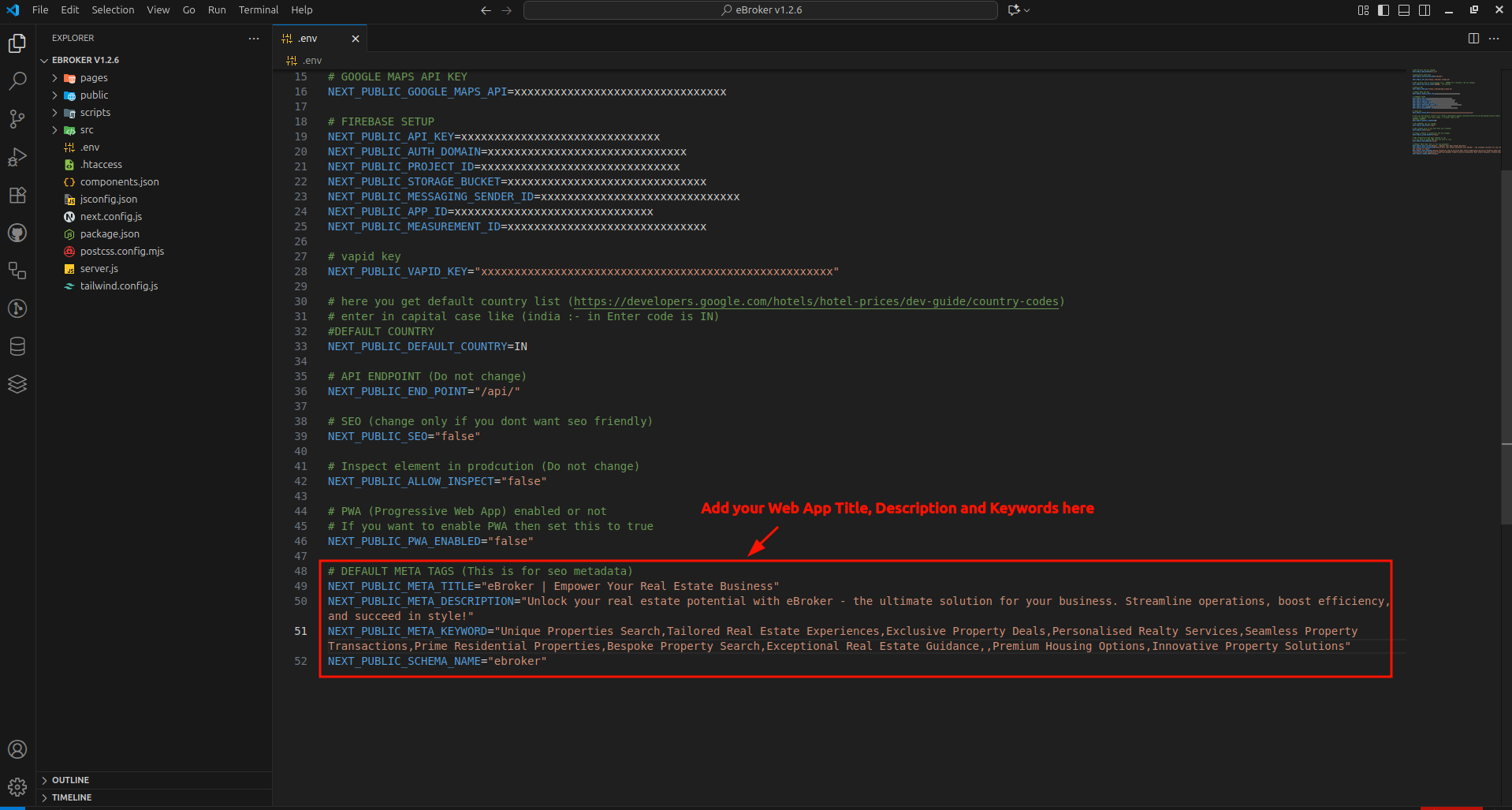Expand the pages folder

tap(93, 78)
